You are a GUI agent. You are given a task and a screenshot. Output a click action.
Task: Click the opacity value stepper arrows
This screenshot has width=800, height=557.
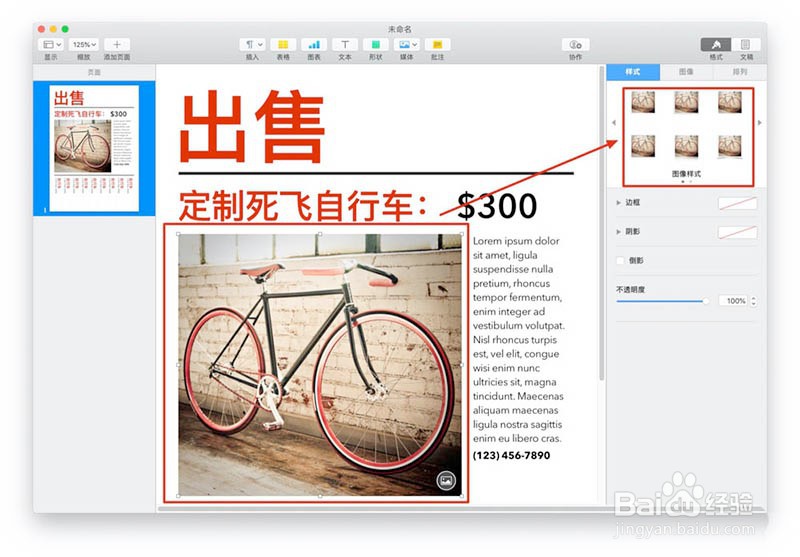pos(754,301)
